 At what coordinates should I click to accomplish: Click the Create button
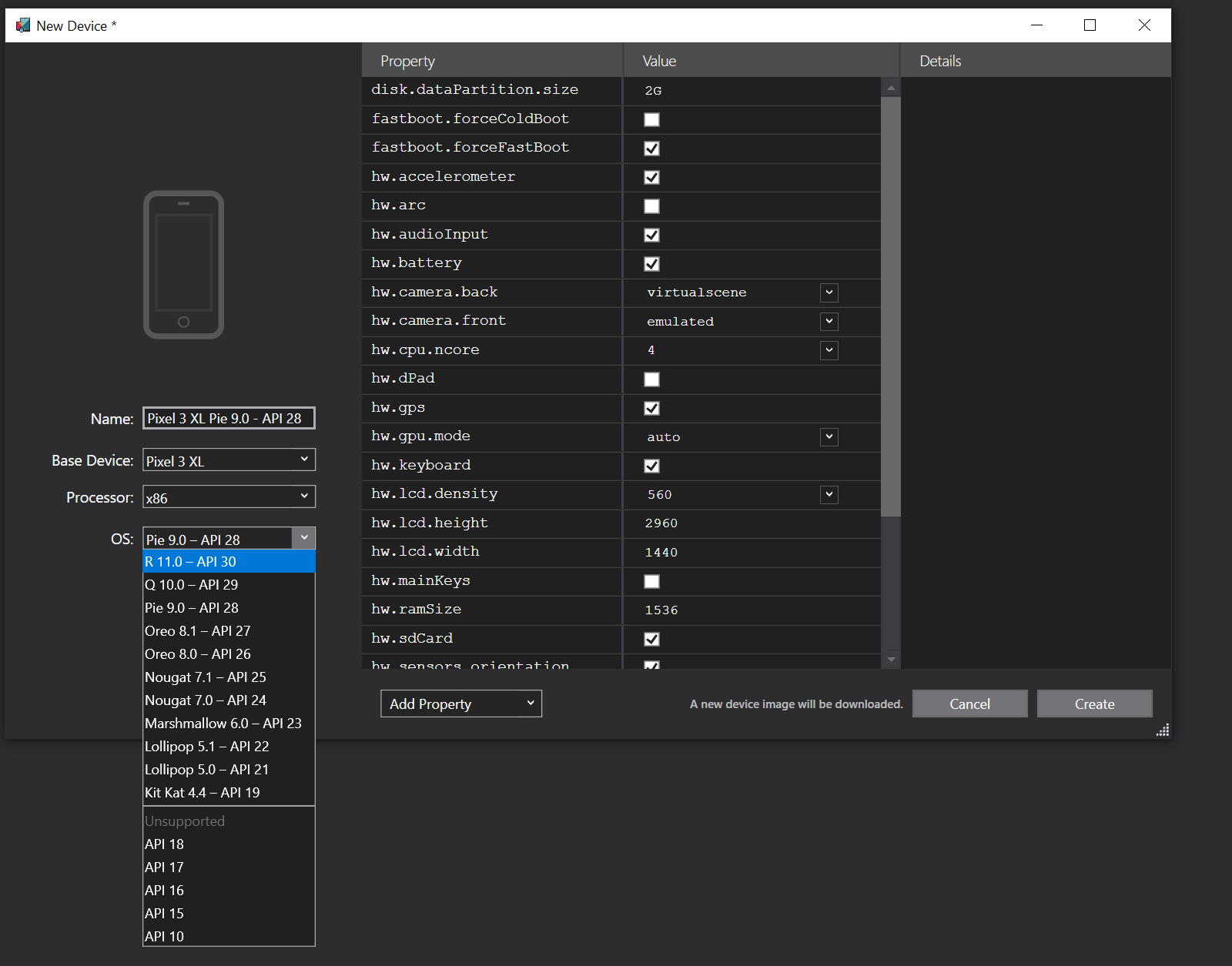click(x=1094, y=704)
